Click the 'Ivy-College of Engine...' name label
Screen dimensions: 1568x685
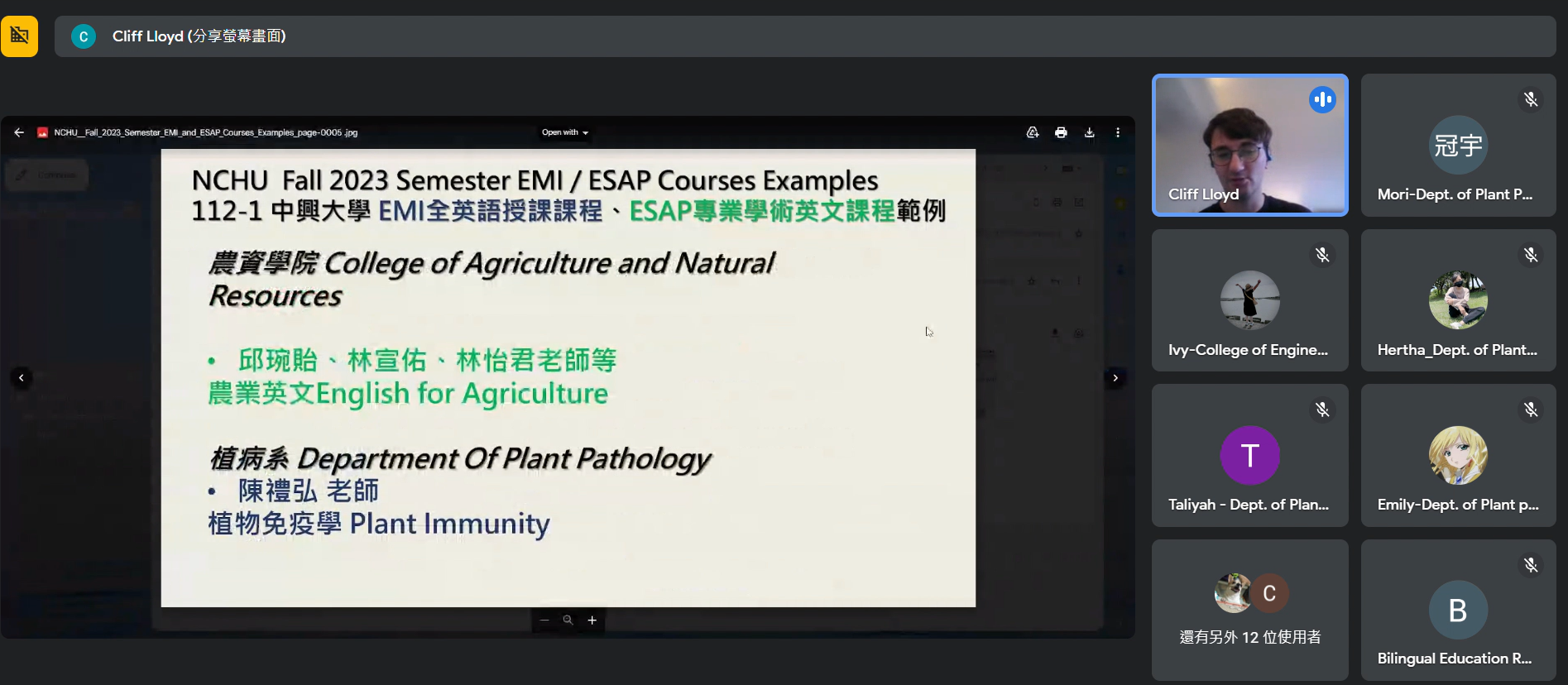[1248, 350]
